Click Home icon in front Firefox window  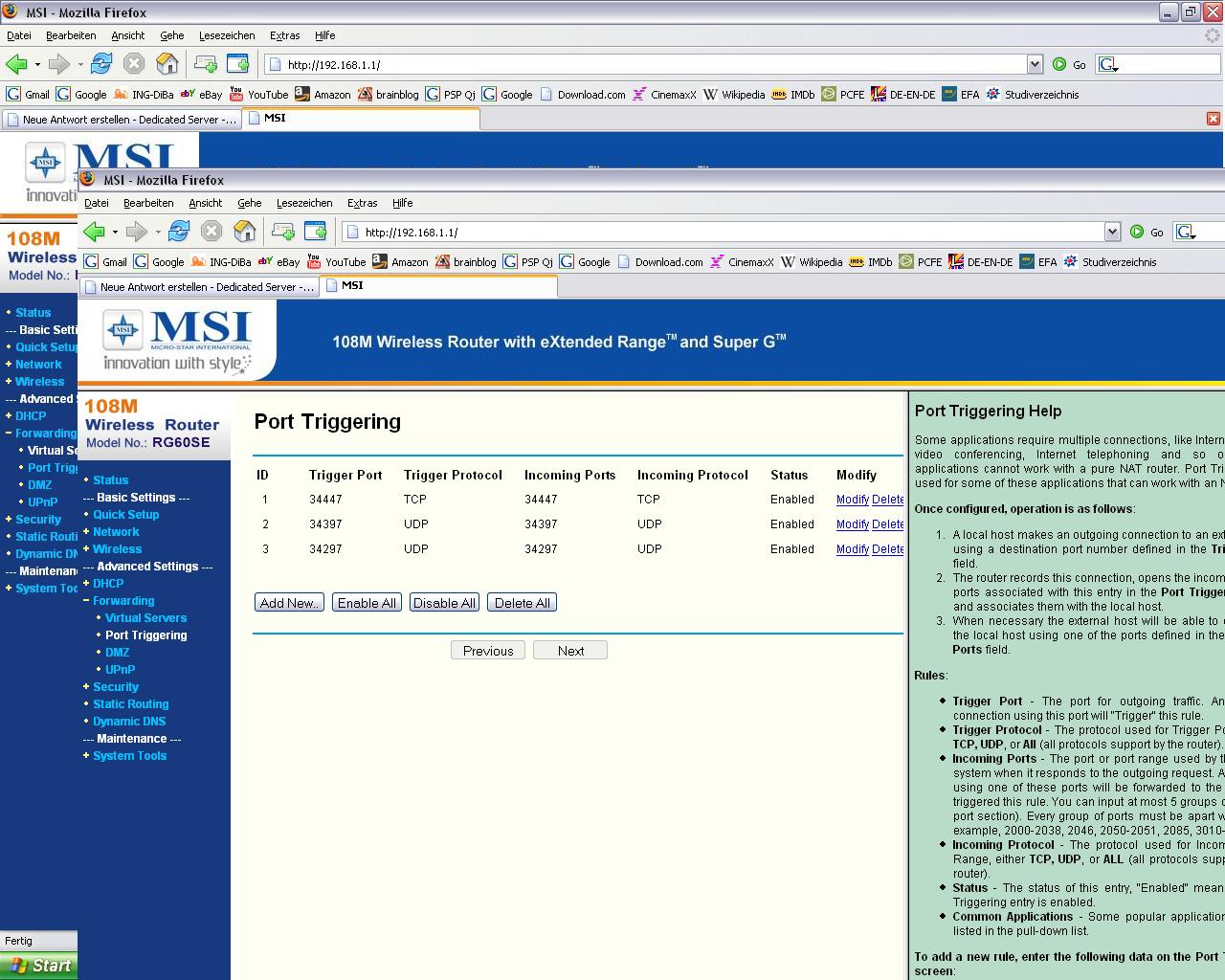[245, 232]
